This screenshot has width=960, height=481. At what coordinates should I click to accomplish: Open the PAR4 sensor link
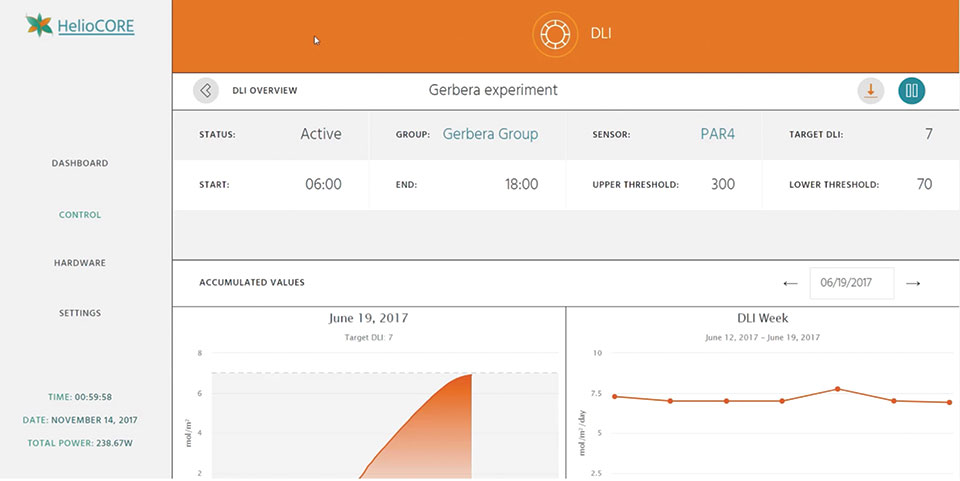(717, 134)
